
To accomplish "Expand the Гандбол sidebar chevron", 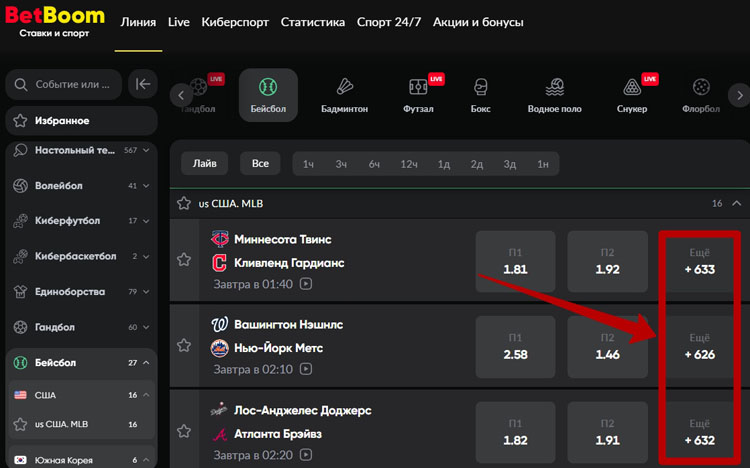I will coord(146,327).
